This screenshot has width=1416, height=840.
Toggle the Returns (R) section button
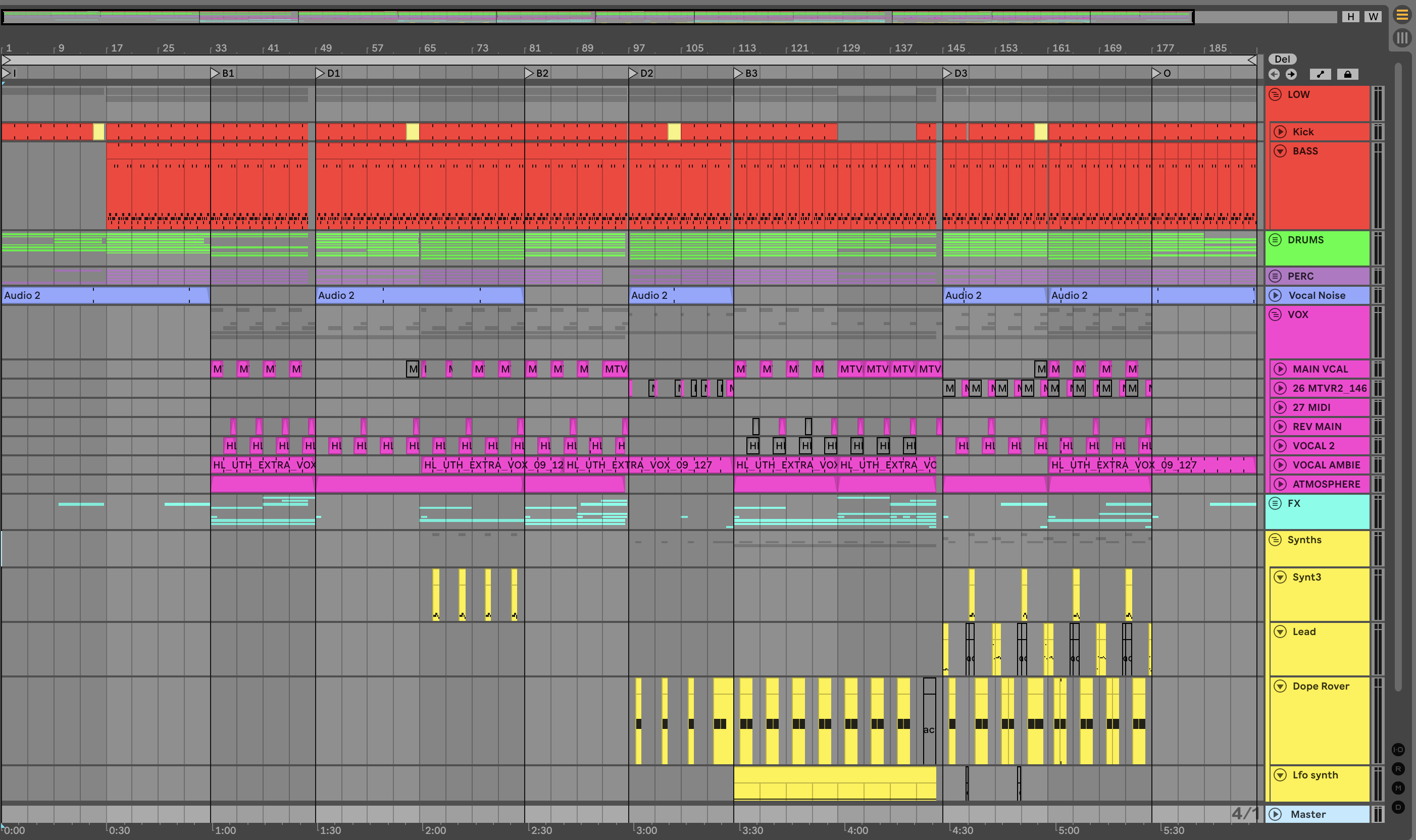[1398, 769]
